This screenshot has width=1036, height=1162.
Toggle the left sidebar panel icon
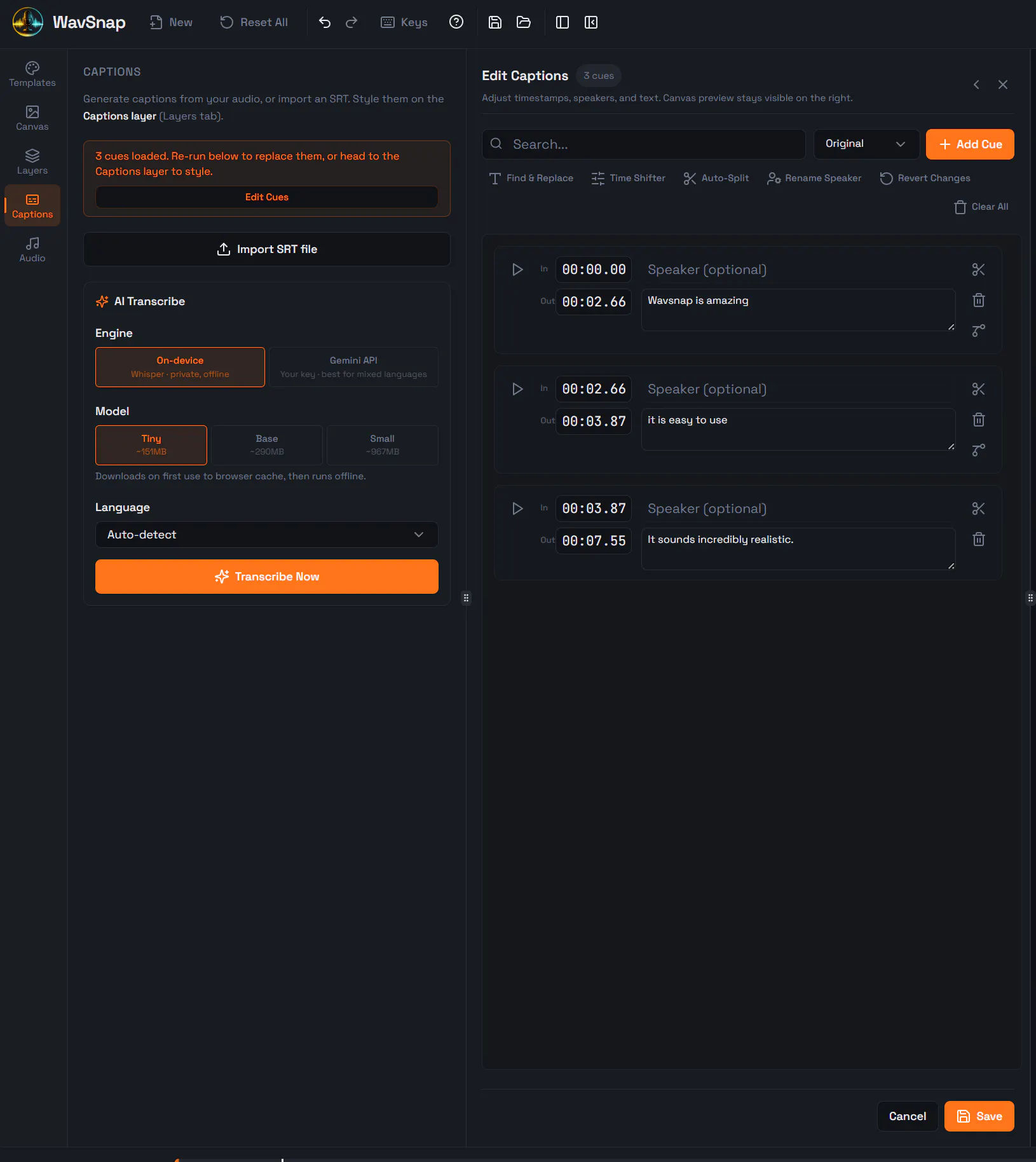[x=562, y=22]
